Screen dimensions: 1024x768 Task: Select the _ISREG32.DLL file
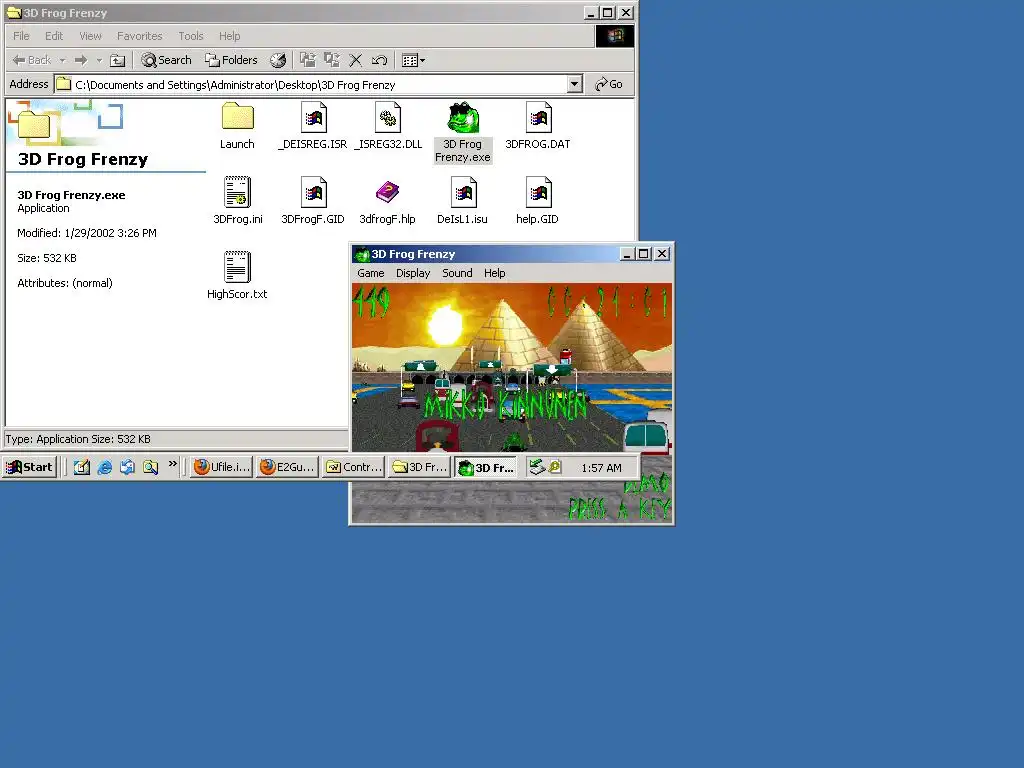click(x=388, y=125)
